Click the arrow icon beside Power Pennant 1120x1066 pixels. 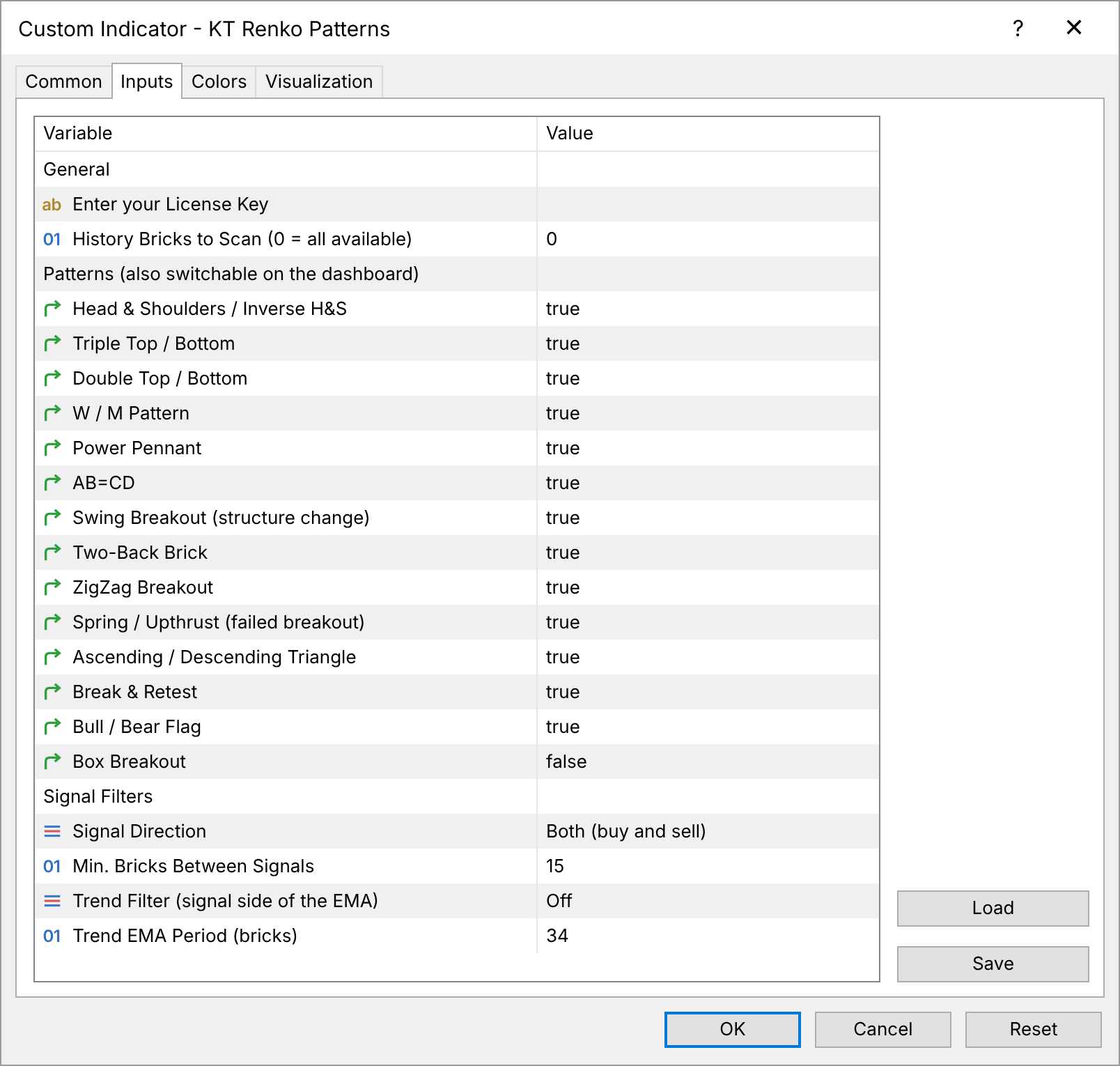pos(52,448)
